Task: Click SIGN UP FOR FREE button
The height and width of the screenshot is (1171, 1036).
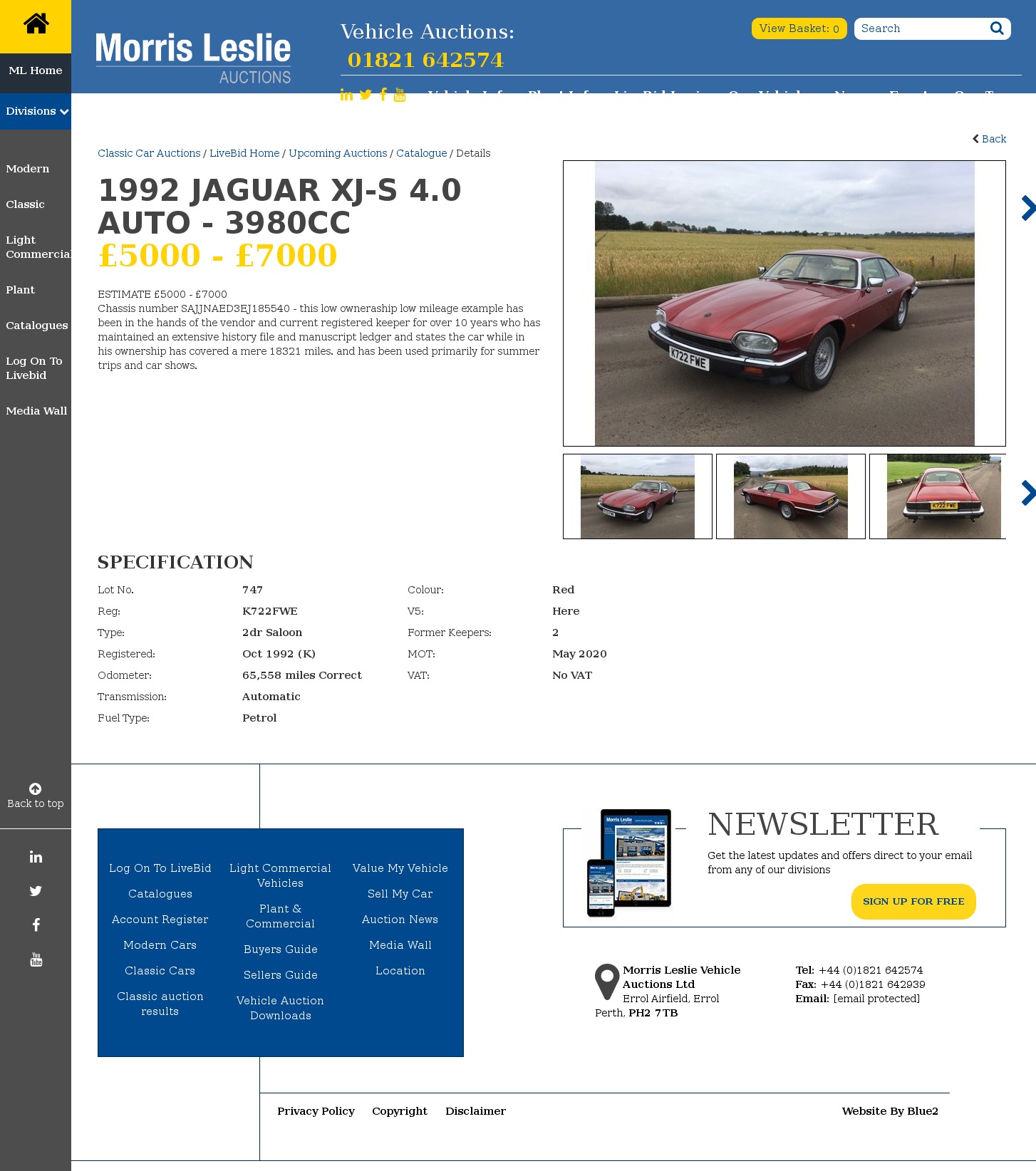Action: click(x=913, y=902)
